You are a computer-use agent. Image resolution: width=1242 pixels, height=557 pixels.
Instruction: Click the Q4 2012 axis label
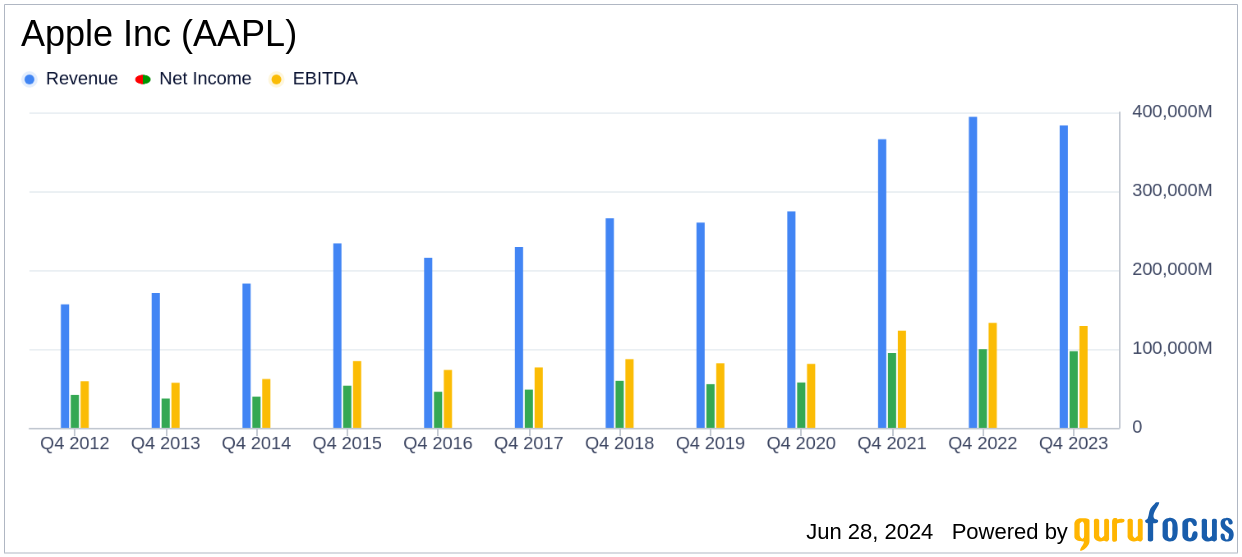75,443
